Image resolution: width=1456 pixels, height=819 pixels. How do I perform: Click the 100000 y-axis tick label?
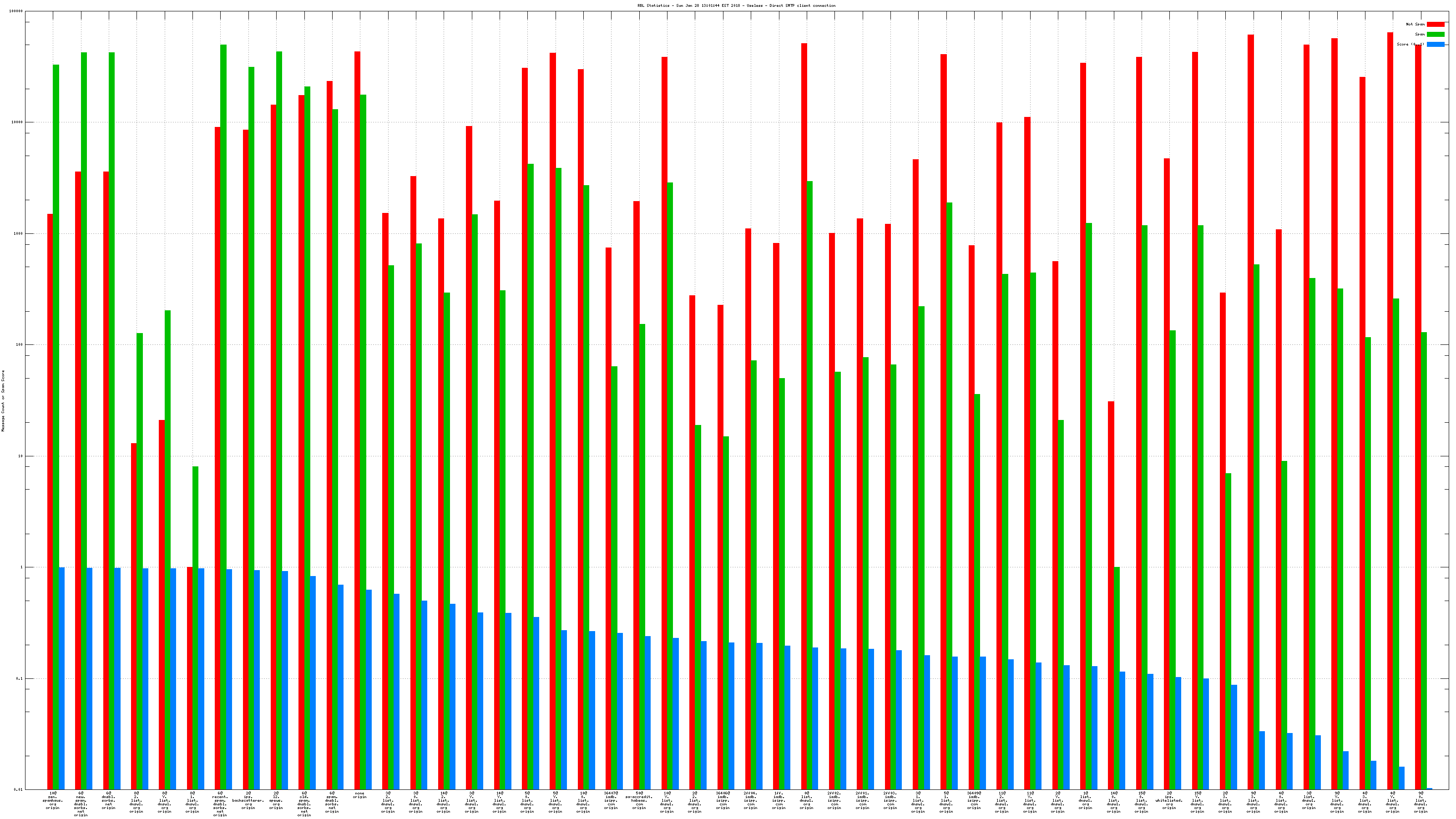point(16,11)
